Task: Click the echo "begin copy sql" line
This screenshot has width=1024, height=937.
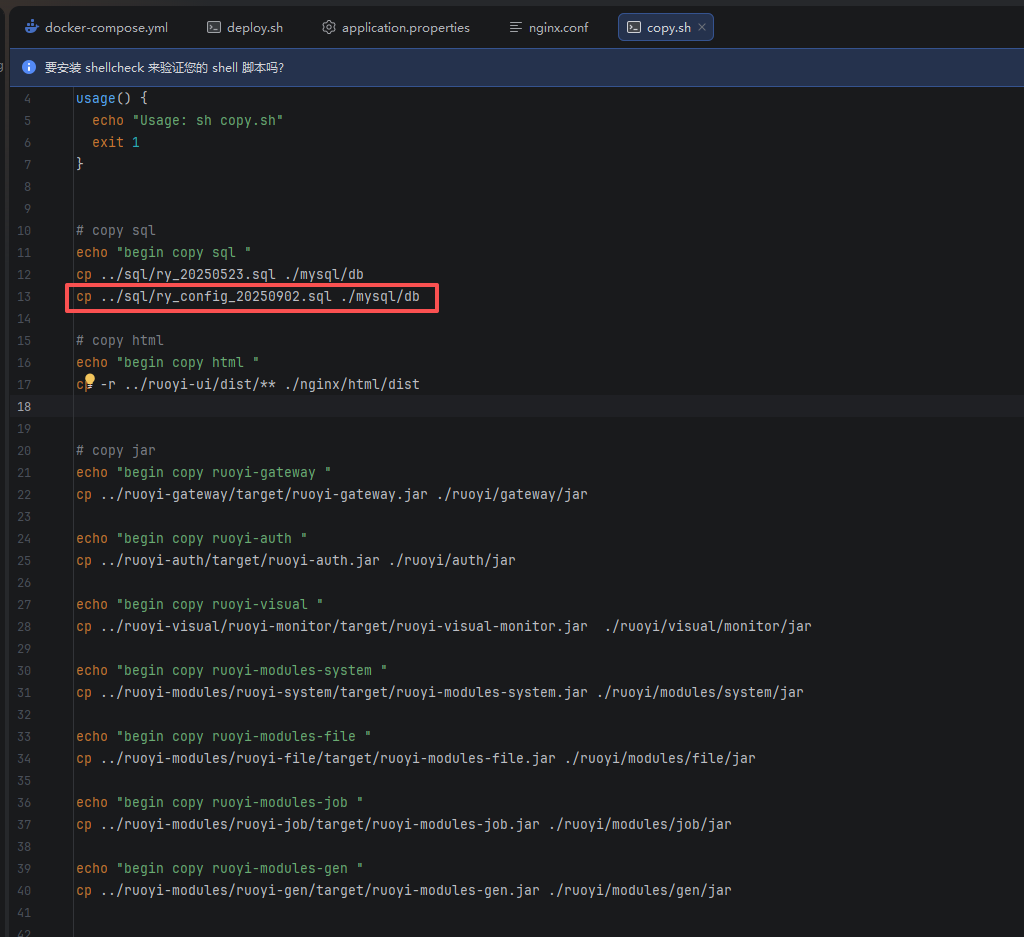Action: (x=163, y=253)
